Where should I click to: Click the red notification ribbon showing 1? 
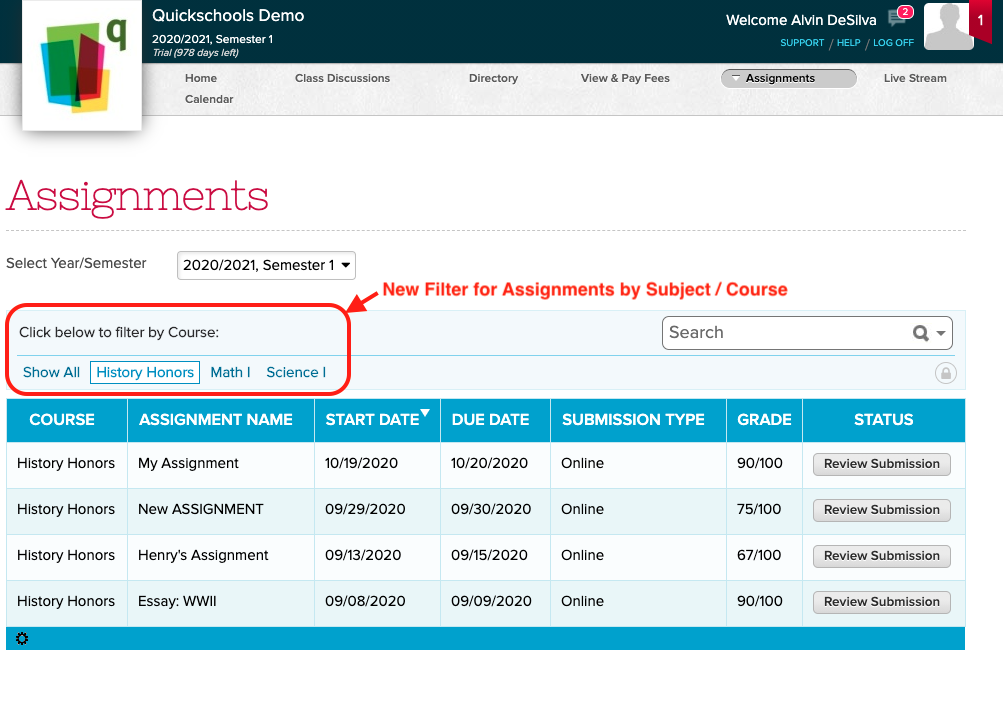pos(981,20)
